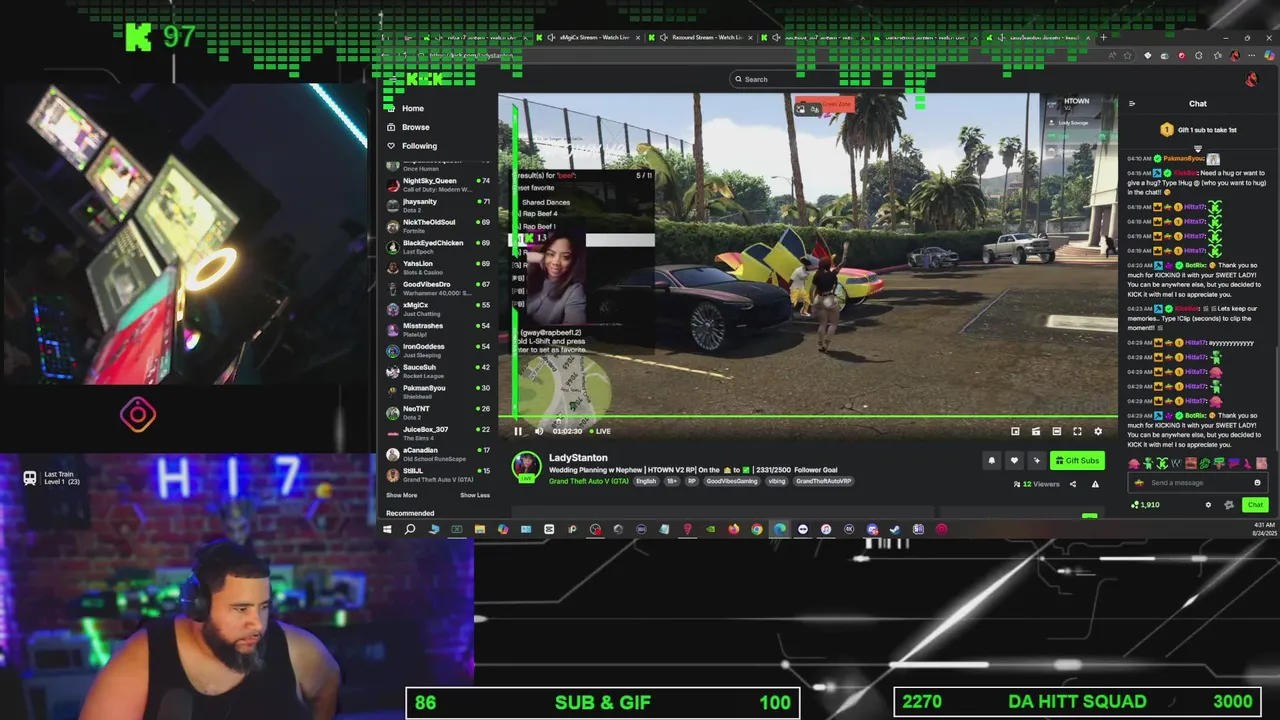Click the vibing stream tag
The image size is (1280, 720).
[777, 481]
